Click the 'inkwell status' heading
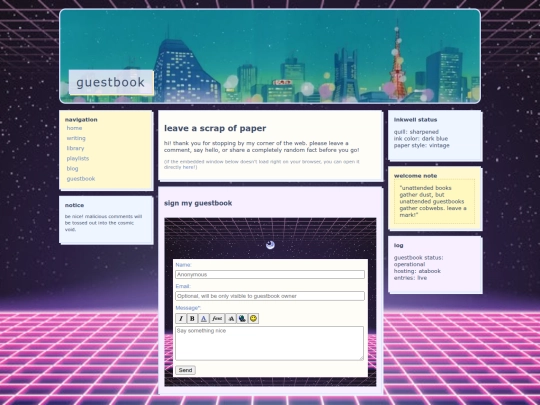 click(x=415, y=120)
